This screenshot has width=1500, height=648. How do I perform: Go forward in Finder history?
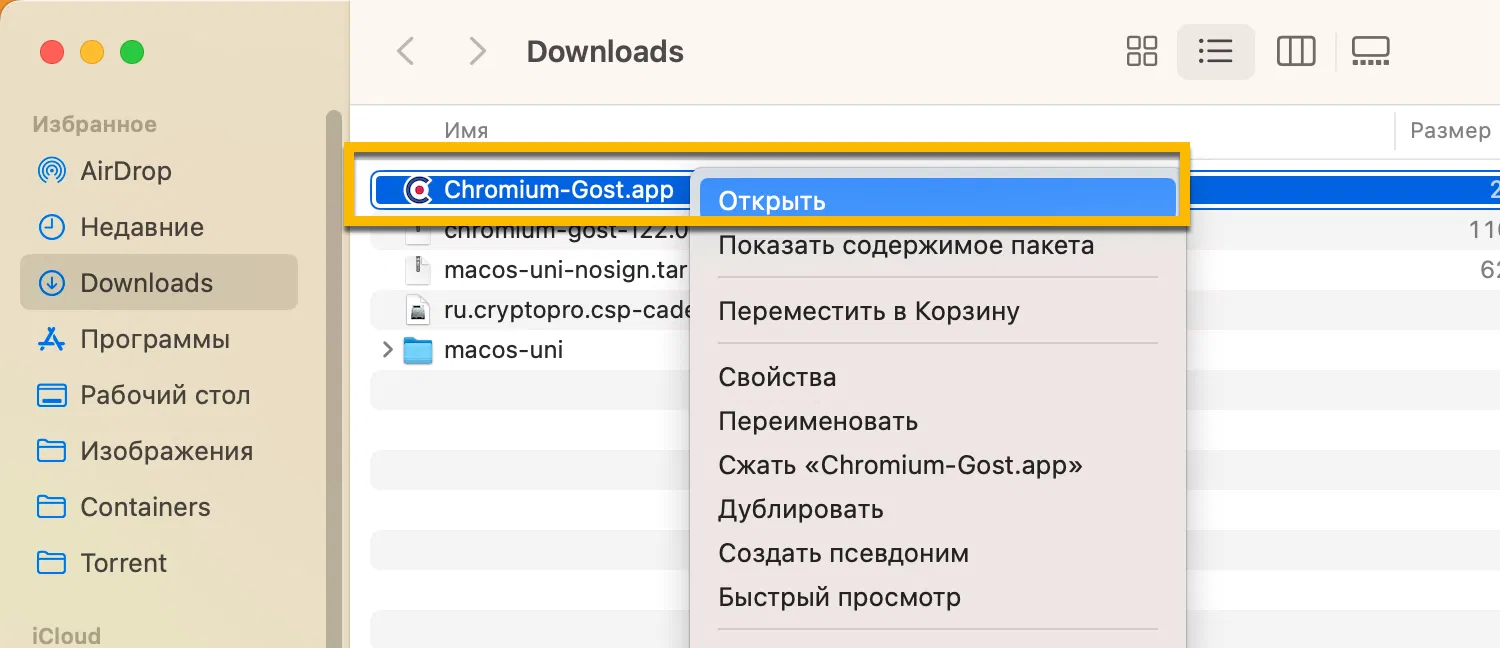click(477, 51)
